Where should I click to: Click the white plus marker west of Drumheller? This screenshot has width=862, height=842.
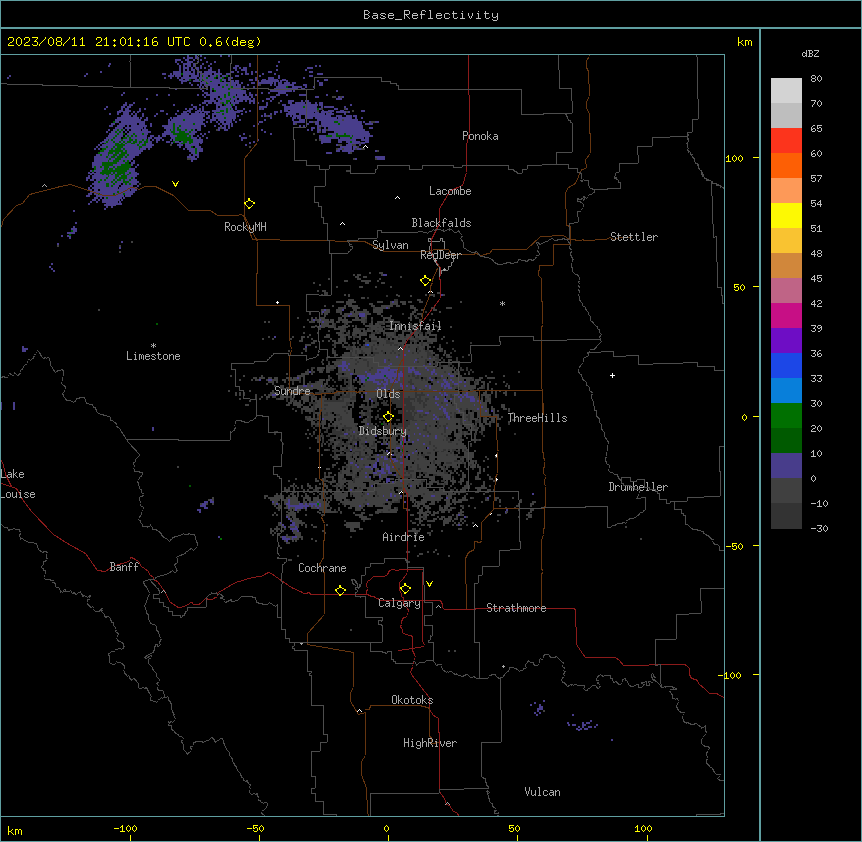click(612, 375)
